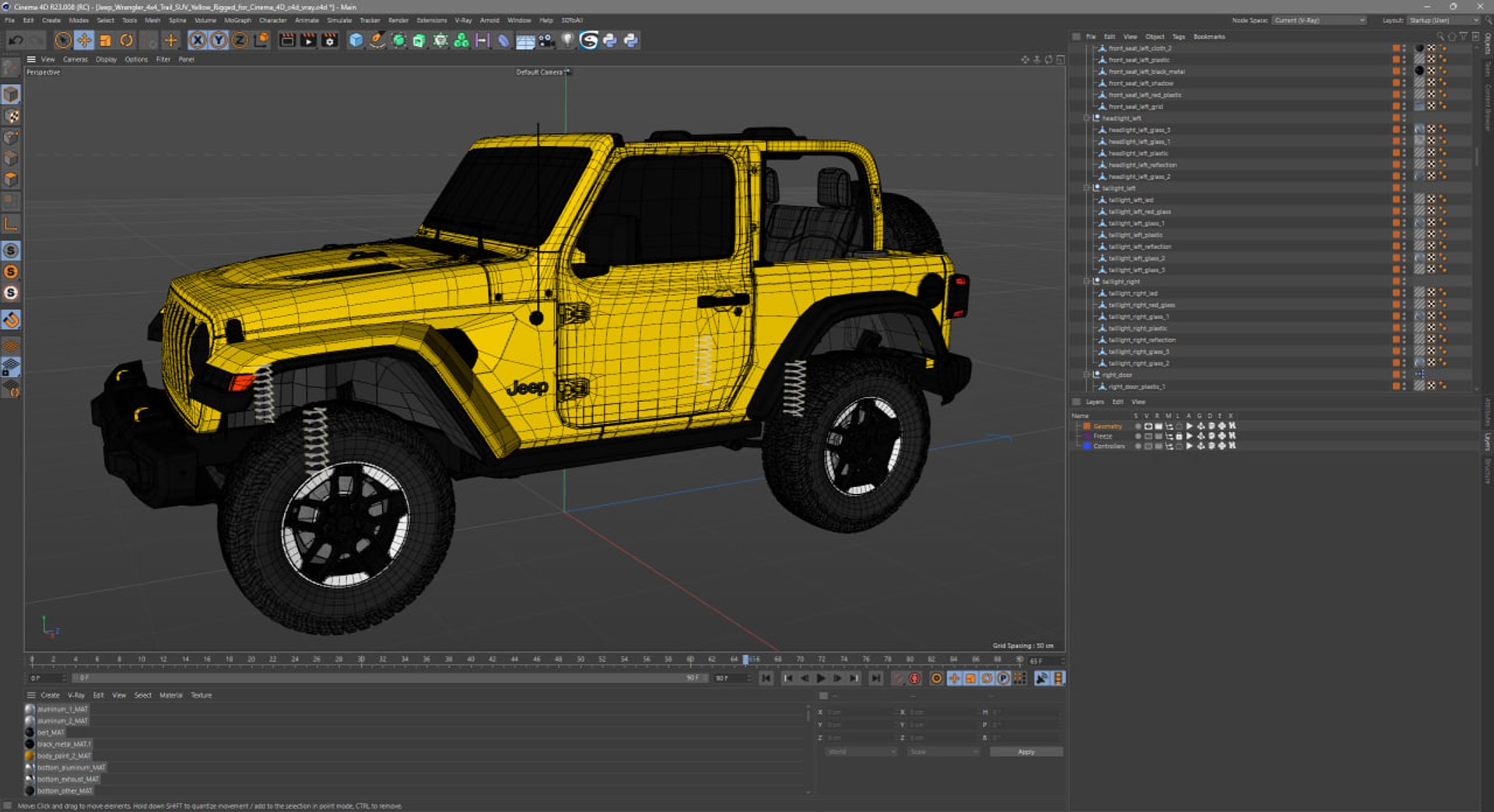This screenshot has height=812, width=1494.
Task: Open the V-Ray menu
Action: click(x=463, y=20)
